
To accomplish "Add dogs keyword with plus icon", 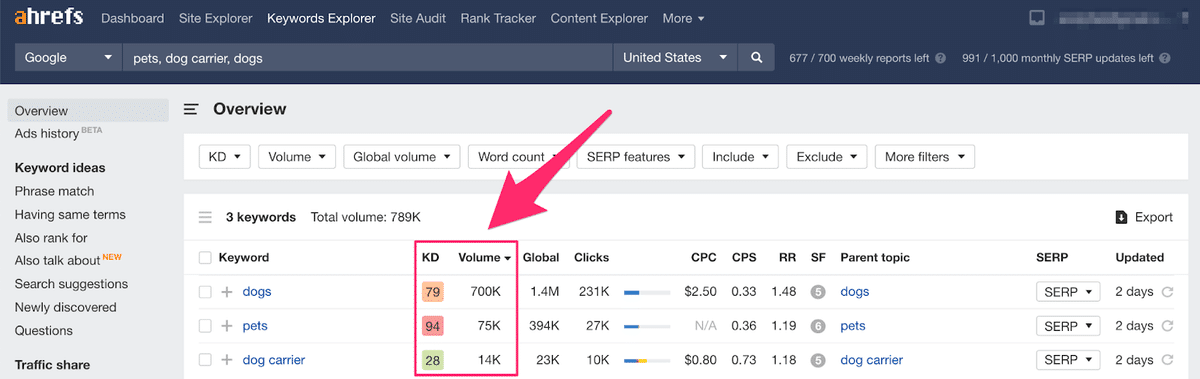I will coord(227,292).
